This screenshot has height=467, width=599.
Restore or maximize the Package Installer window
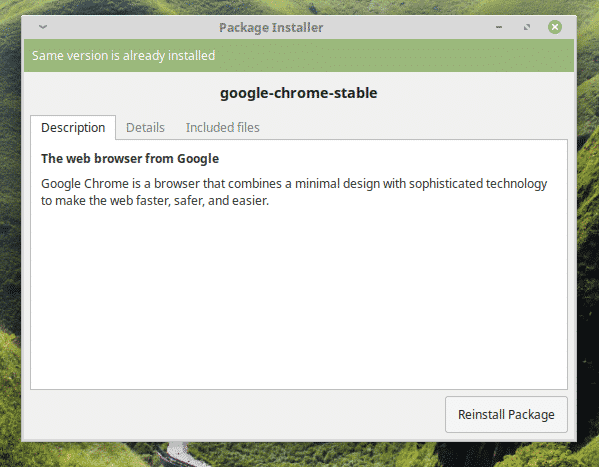[527, 27]
